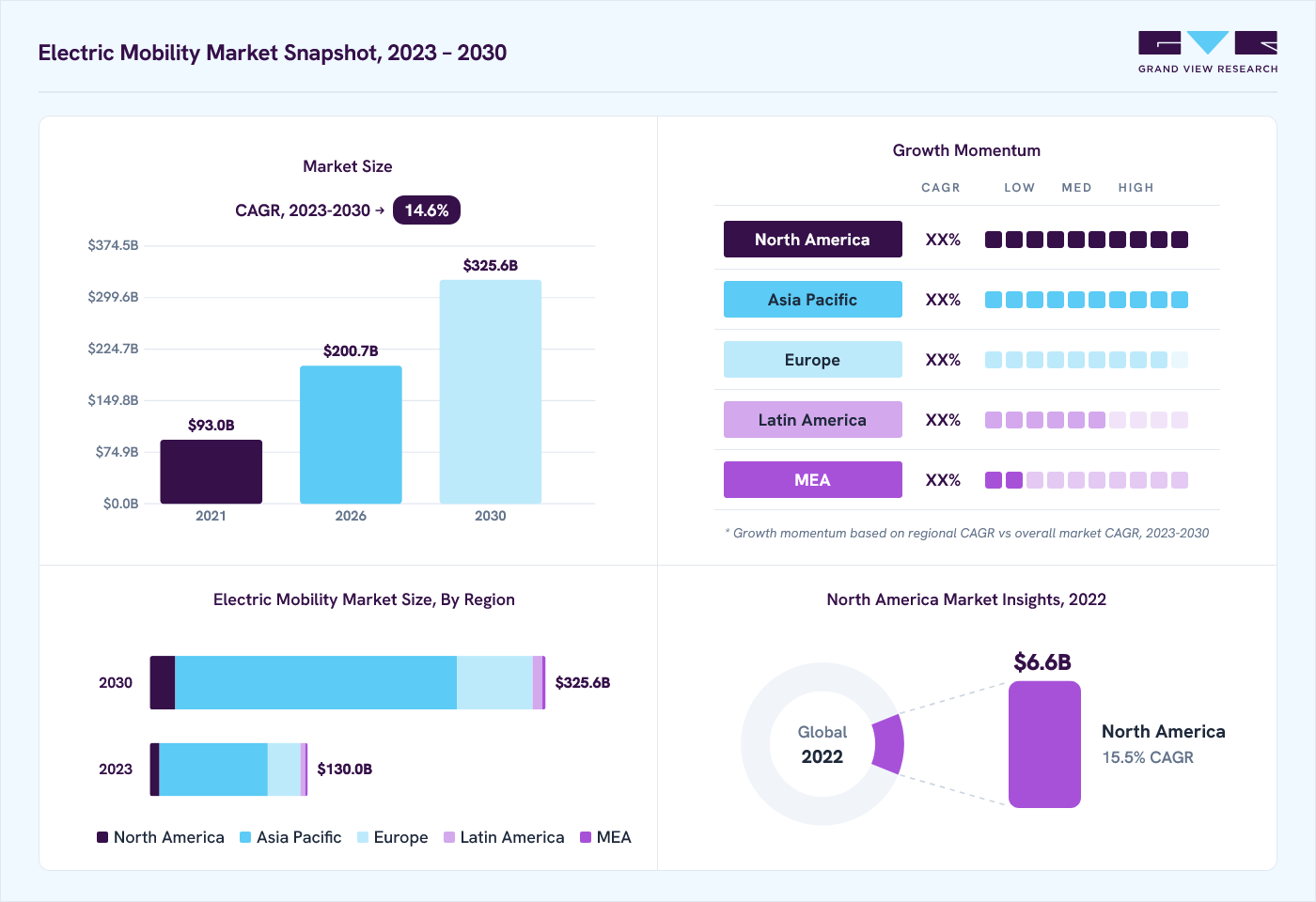The height and width of the screenshot is (902, 1316).
Task: Click the Europe segment in 2023 stacked bar
Action: pos(284,770)
